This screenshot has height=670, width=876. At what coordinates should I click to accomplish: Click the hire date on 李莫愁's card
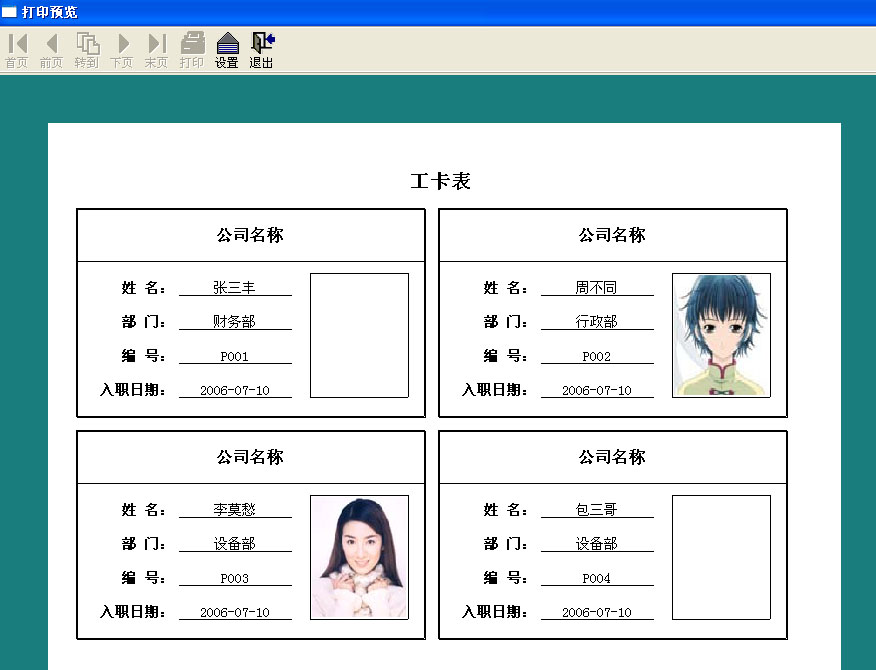coord(235,612)
